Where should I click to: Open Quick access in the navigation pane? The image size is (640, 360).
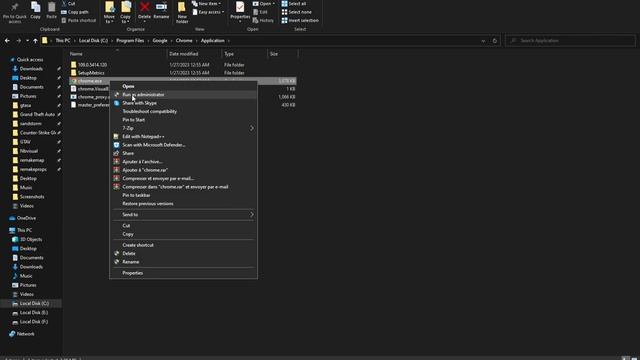30,60
